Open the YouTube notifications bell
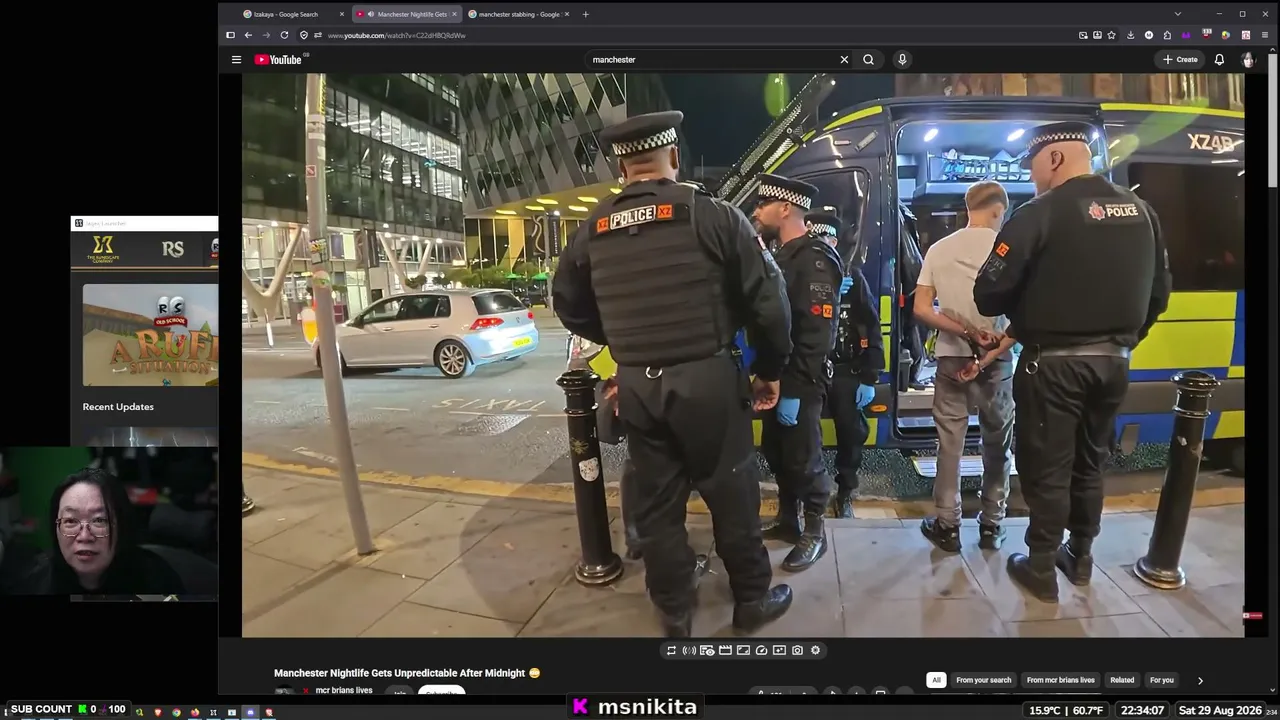 point(1219,59)
